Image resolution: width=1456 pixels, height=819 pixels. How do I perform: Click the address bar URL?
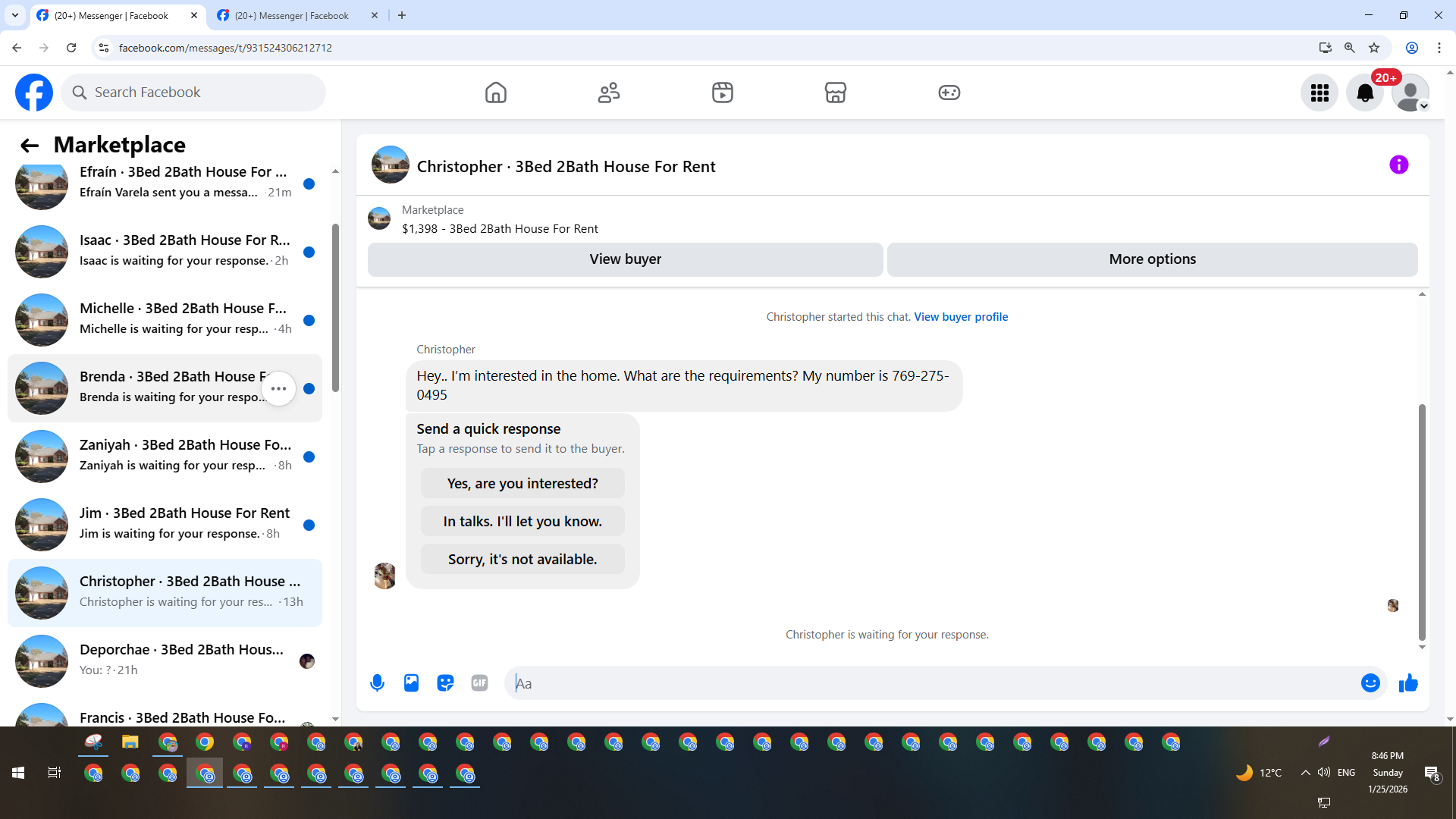225,48
